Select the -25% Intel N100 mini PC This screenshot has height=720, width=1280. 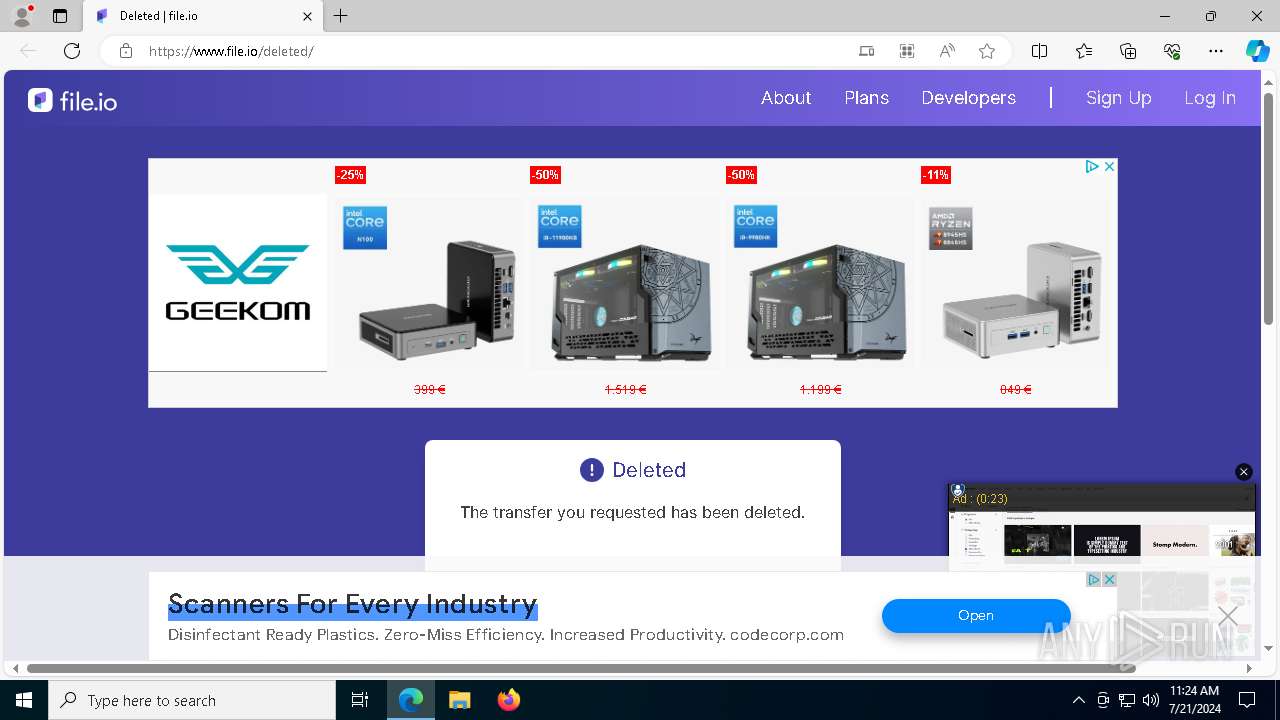click(x=429, y=283)
